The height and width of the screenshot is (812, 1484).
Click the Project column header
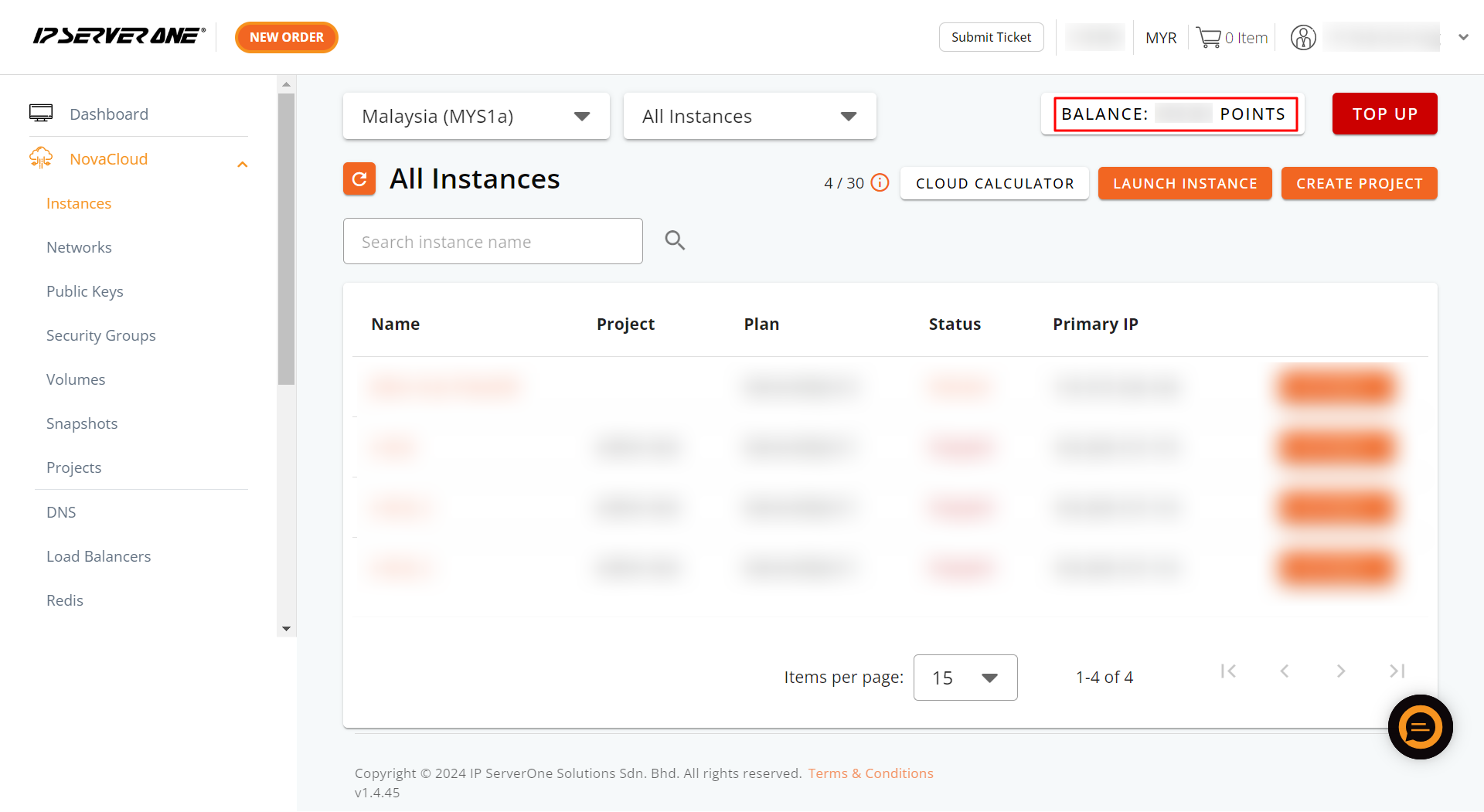tap(625, 324)
